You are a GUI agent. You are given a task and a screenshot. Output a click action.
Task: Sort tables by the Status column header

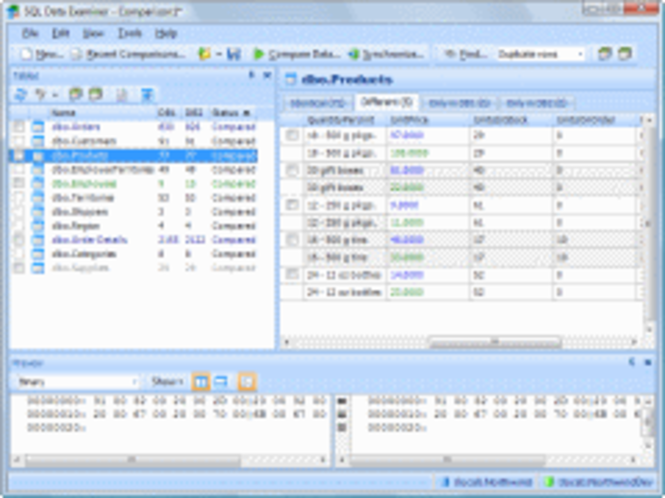point(233,113)
